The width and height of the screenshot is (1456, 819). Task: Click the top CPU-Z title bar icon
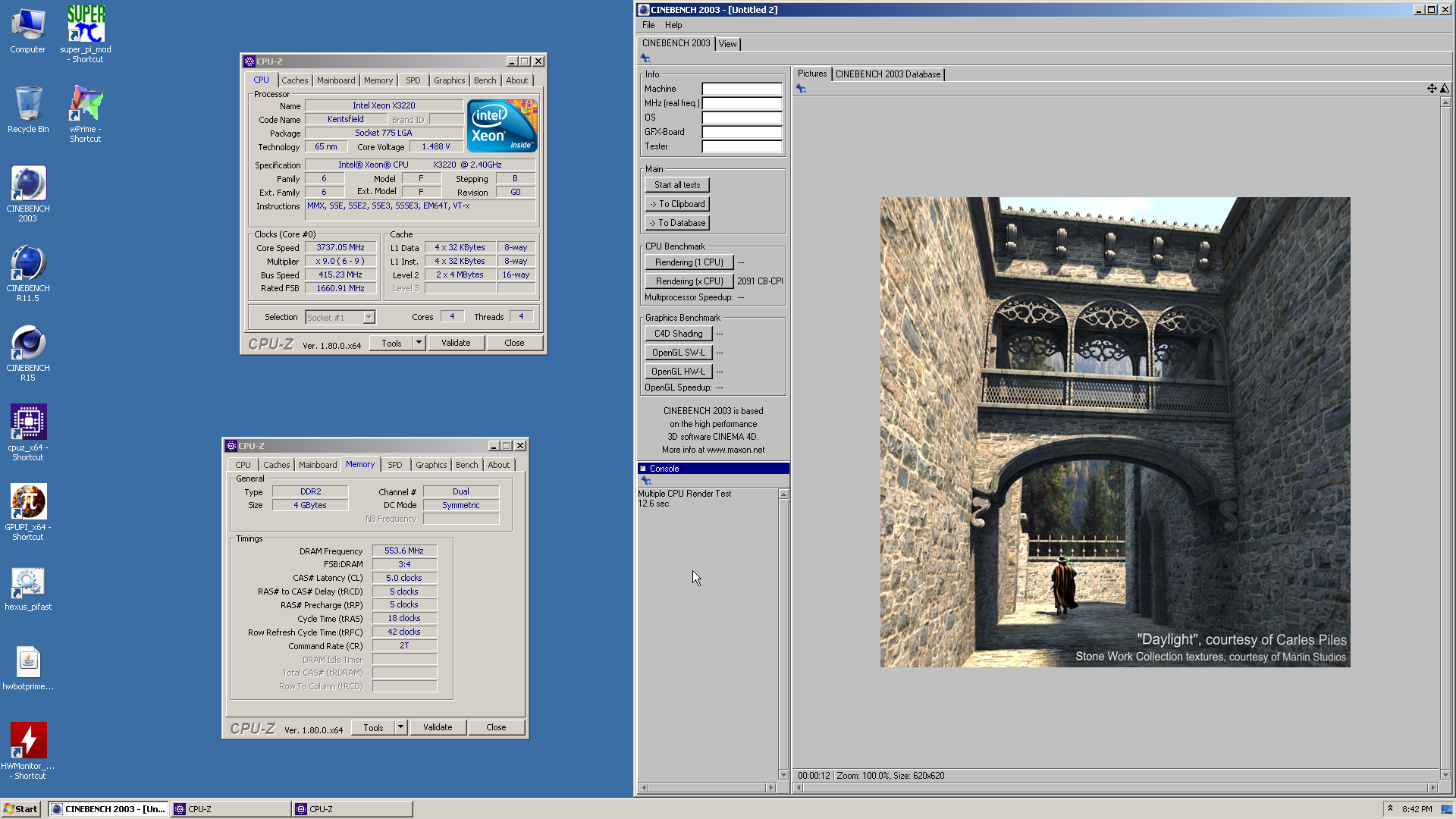tap(249, 61)
